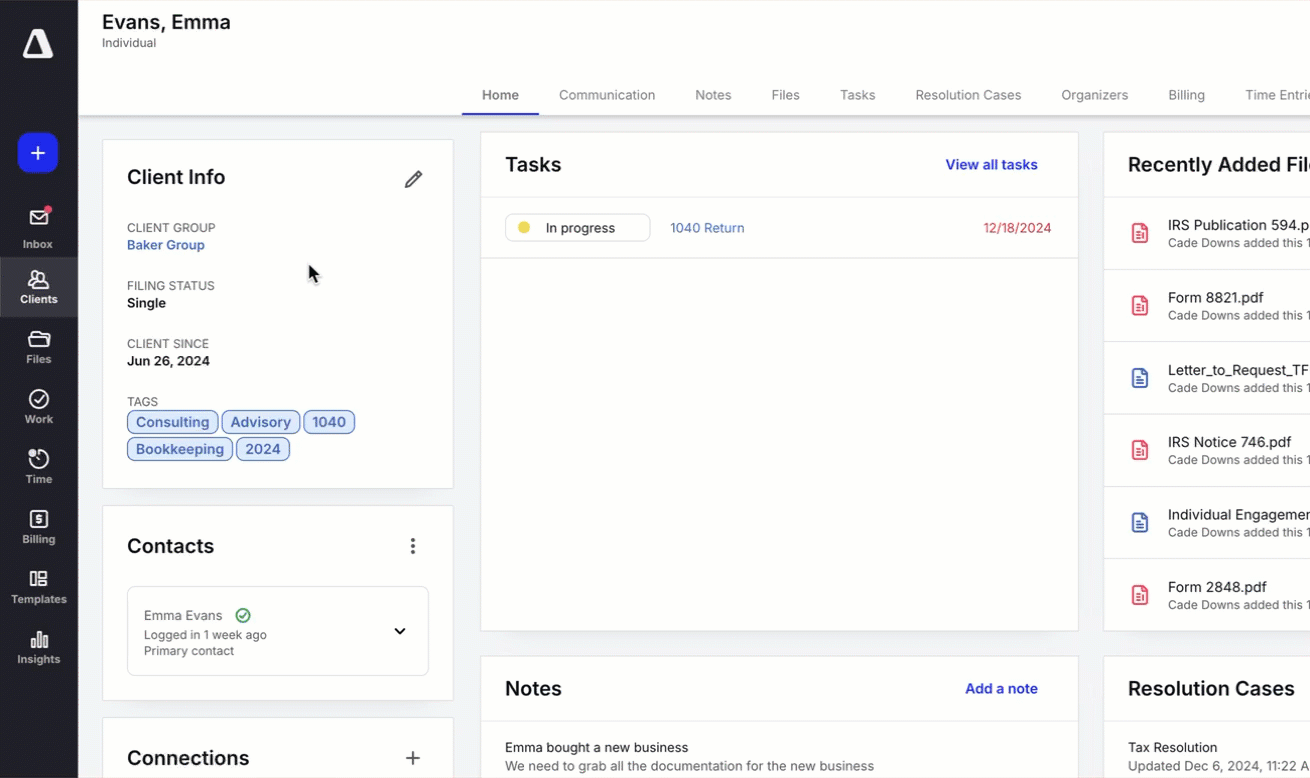Switch to the Communication tab
Image resolution: width=1310 pixels, height=778 pixels.
pyautogui.click(x=607, y=95)
